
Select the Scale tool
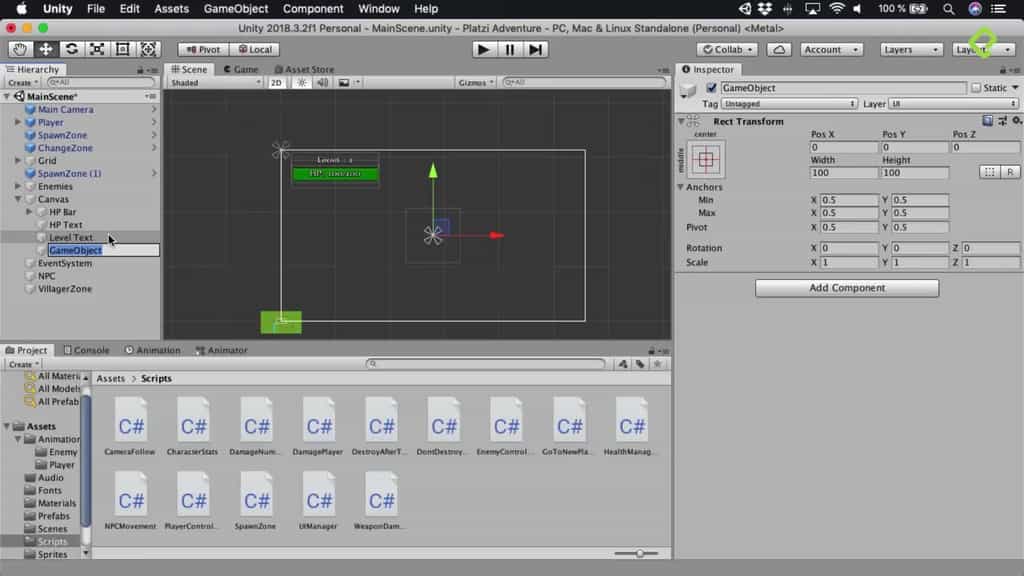pyautogui.click(x=95, y=47)
